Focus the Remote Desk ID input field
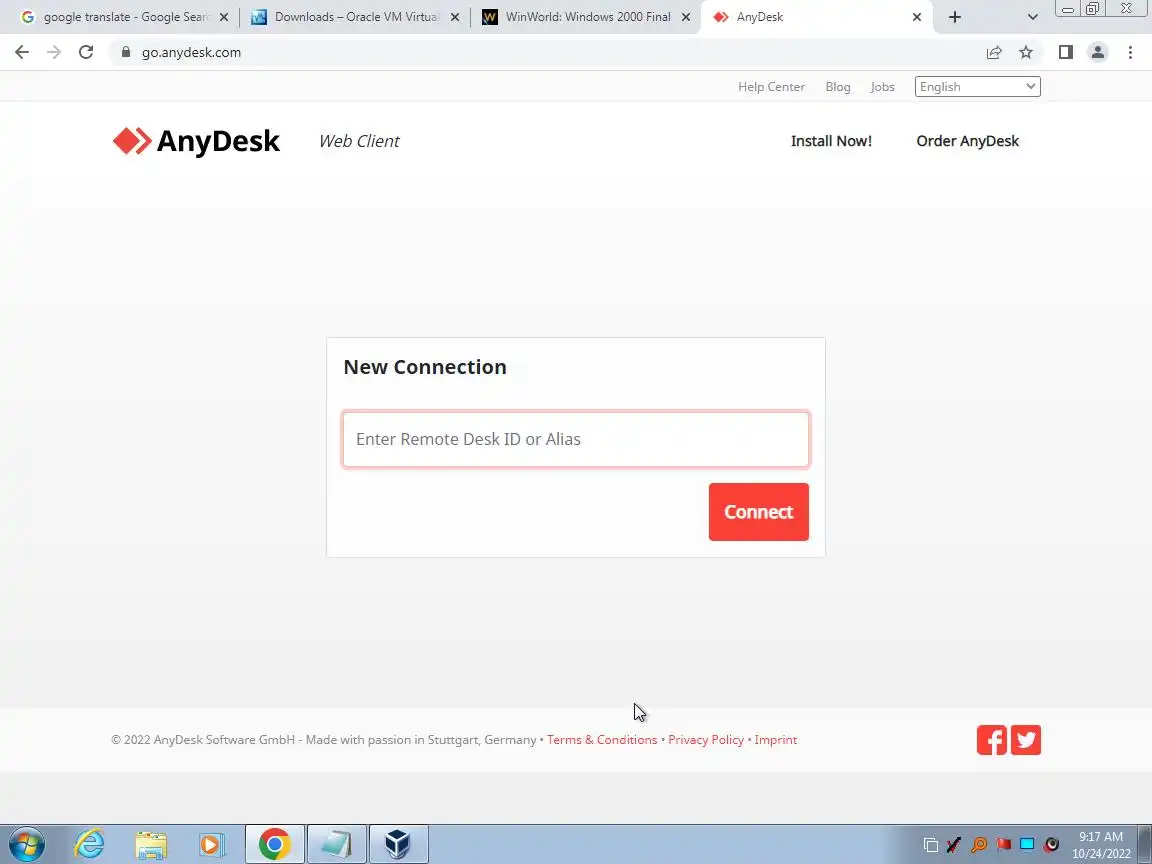The image size is (1152, 864). [575, 439]
